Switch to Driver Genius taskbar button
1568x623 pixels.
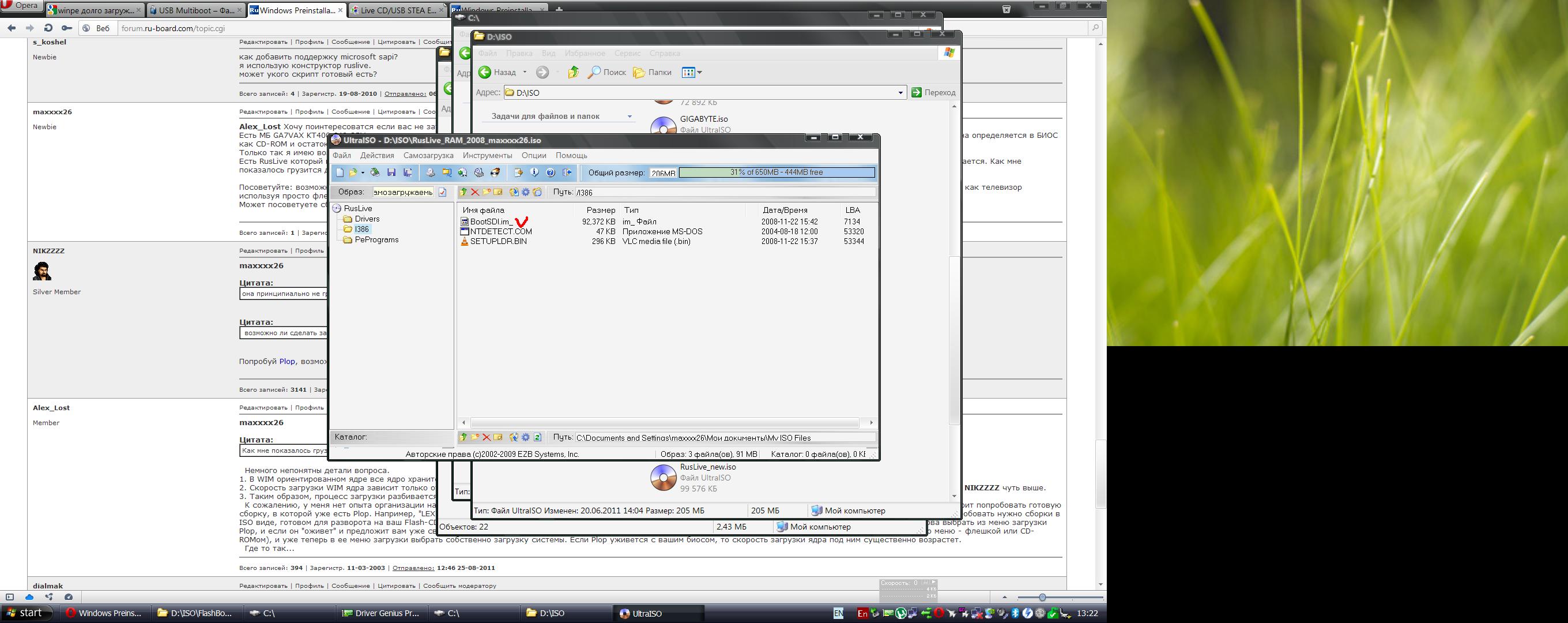380,613
